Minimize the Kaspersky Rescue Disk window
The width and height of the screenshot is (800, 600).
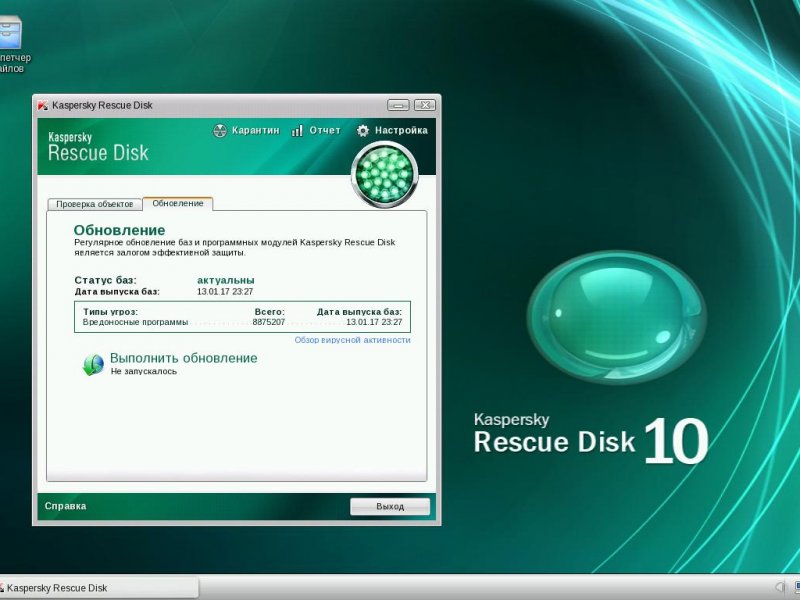(398, 105)
